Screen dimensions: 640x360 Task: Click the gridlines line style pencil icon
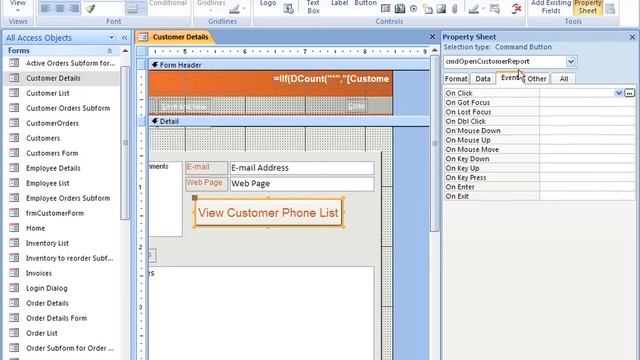pyautogui.click(x=234, y=9)
